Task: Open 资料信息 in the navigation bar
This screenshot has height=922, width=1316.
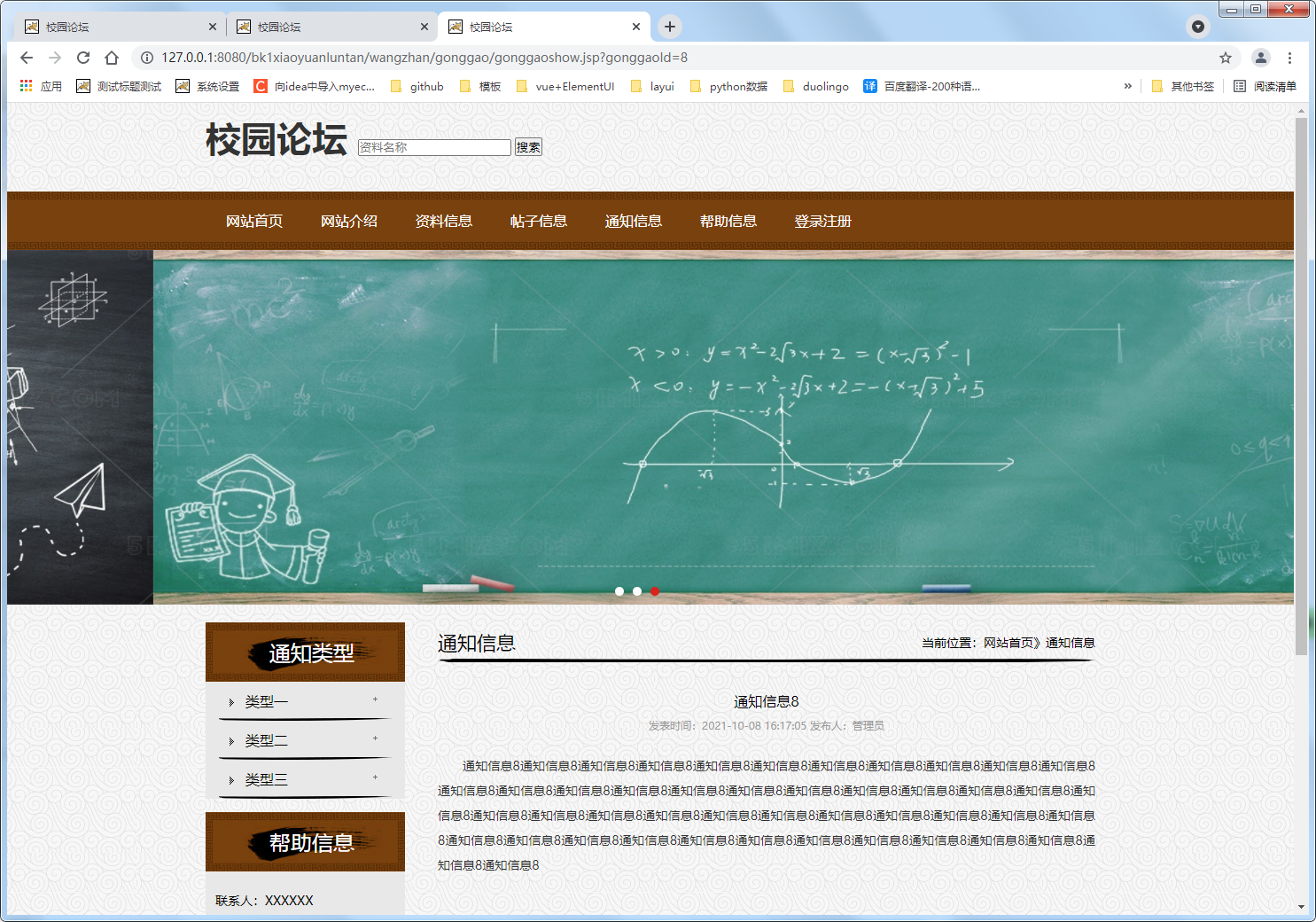Action: pos(444,221)
